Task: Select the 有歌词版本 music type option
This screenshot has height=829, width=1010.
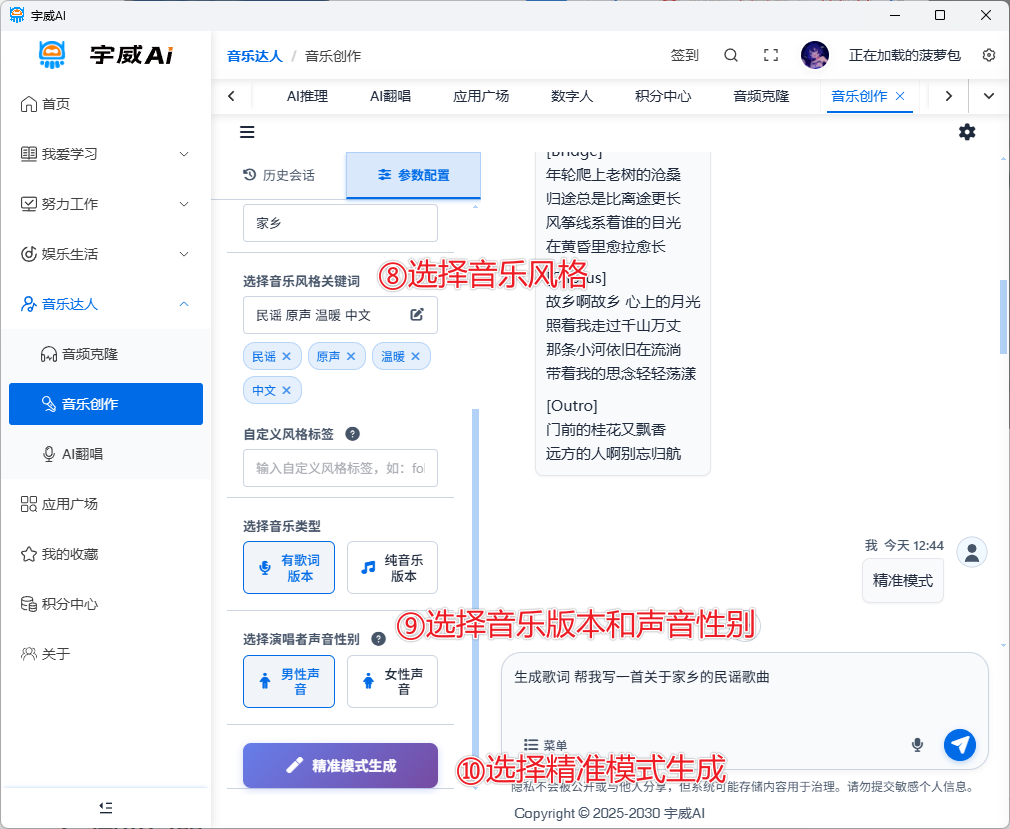Action: 289,568
